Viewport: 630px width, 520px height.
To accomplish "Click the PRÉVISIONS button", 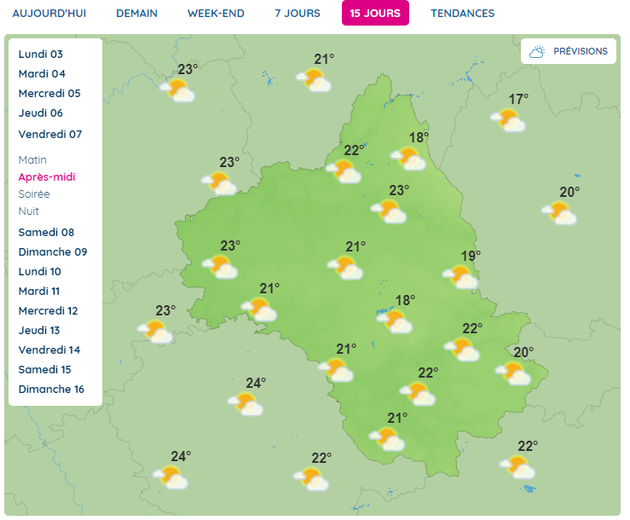I will click(x=568, y=51).
